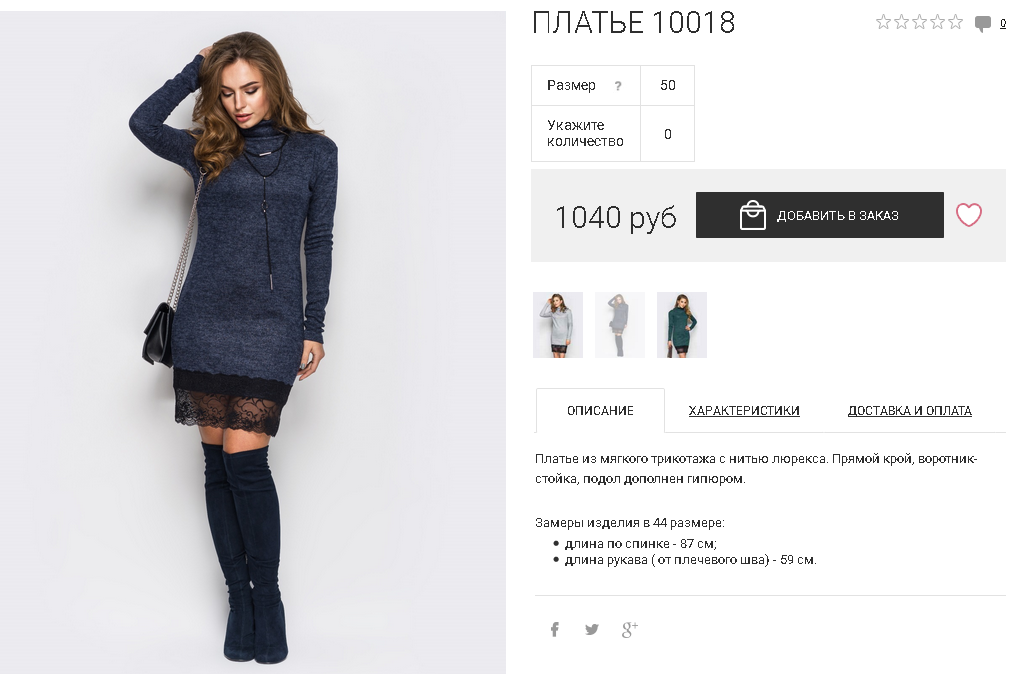Select the ОПИСАНИЕ tab

pyautogui.click(x=600, y=411)
